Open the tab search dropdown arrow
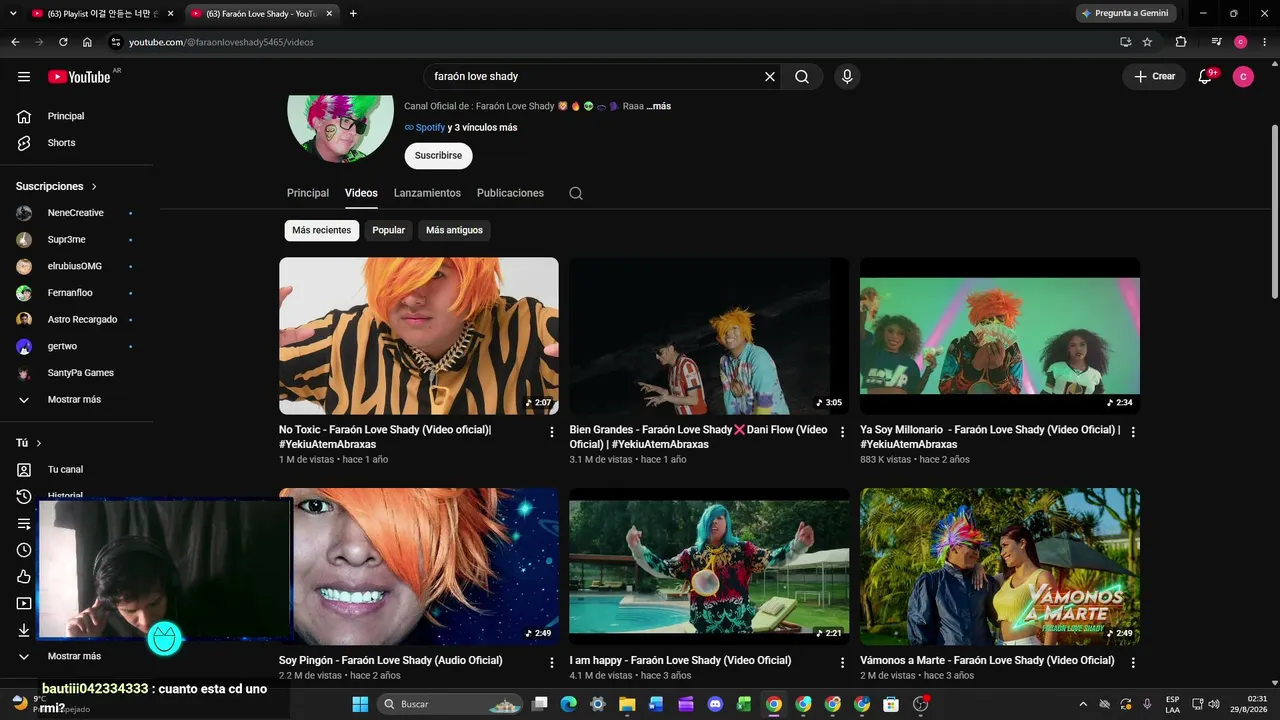This screenshot has width=1280, height=720. [x=12, y=14]
